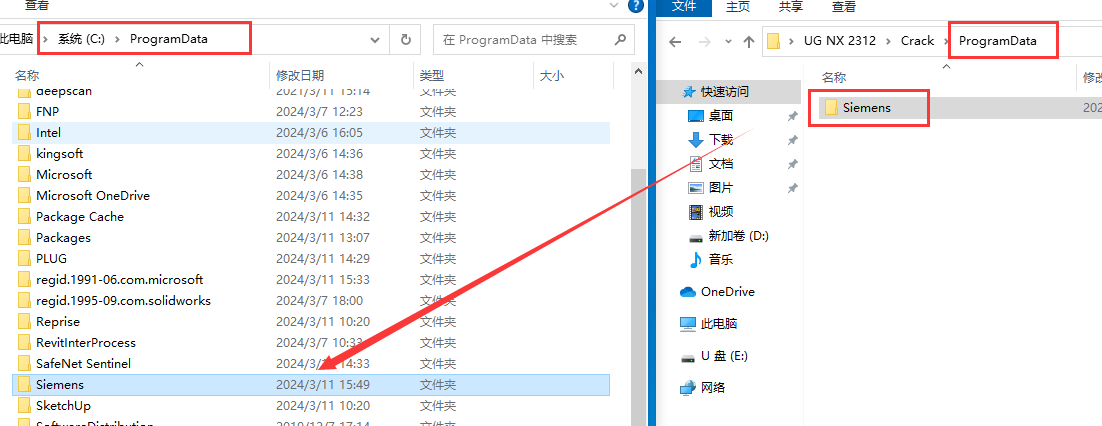The width and height of the screenshot is (1102, 426).
Task: Sort by the 名称 column in left pane
Action: [28, 75]
